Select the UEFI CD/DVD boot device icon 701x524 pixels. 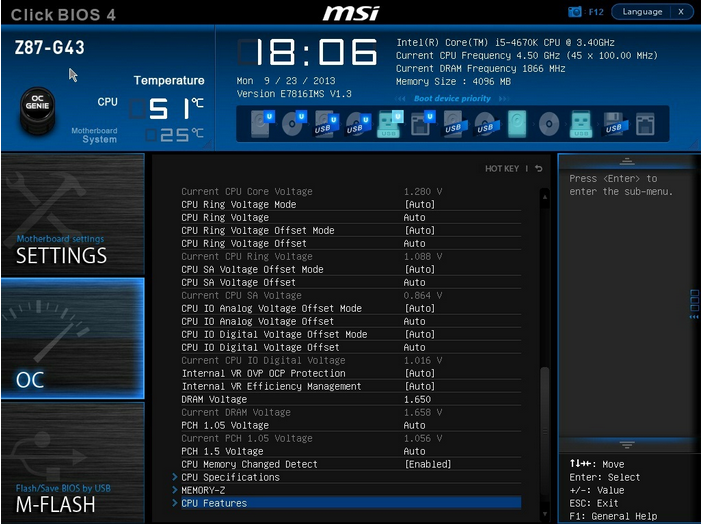pos(293,123)
